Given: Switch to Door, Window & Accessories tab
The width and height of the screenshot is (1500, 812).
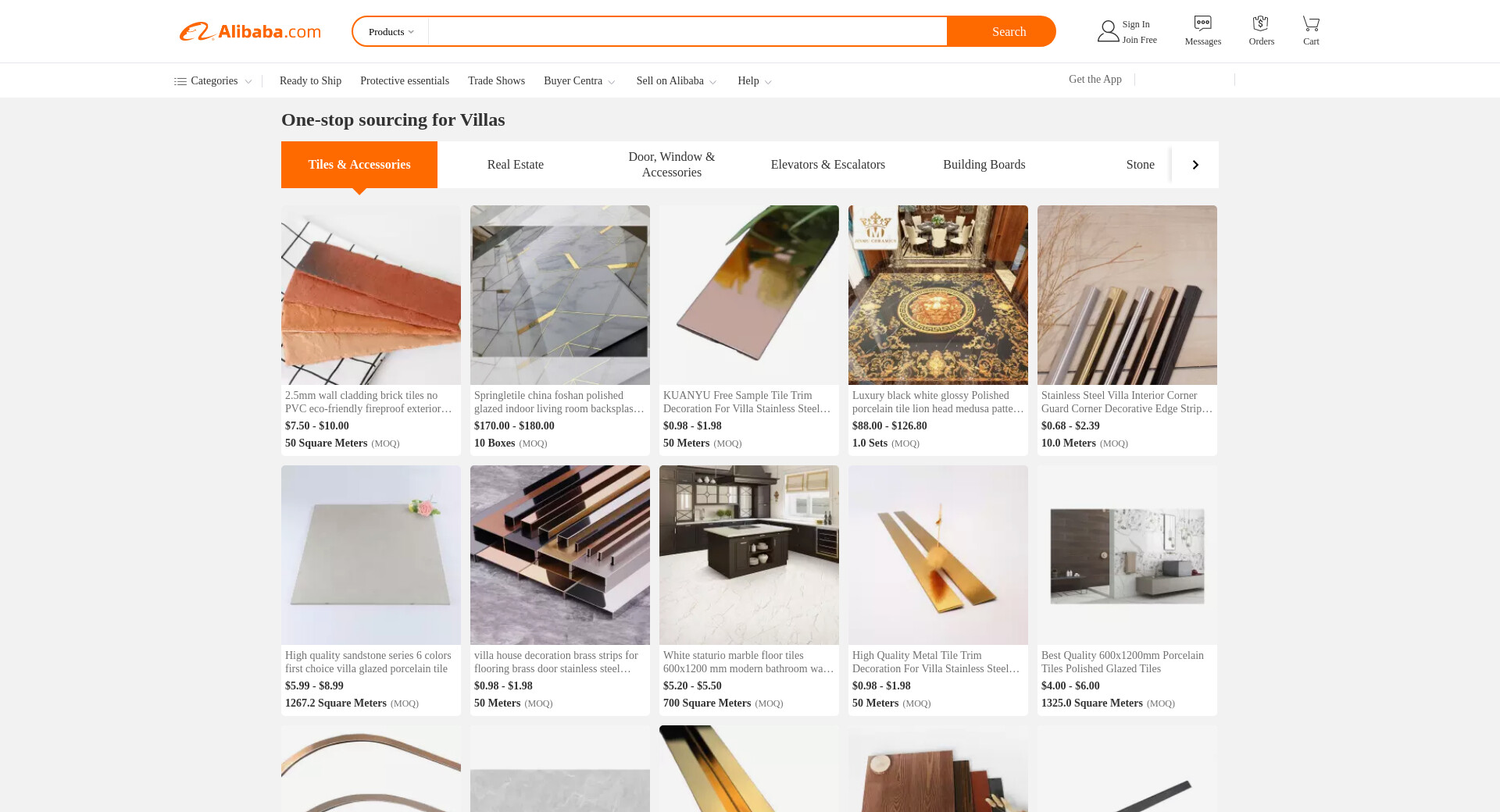Looking at the screenshot, I should pos(672,165).
